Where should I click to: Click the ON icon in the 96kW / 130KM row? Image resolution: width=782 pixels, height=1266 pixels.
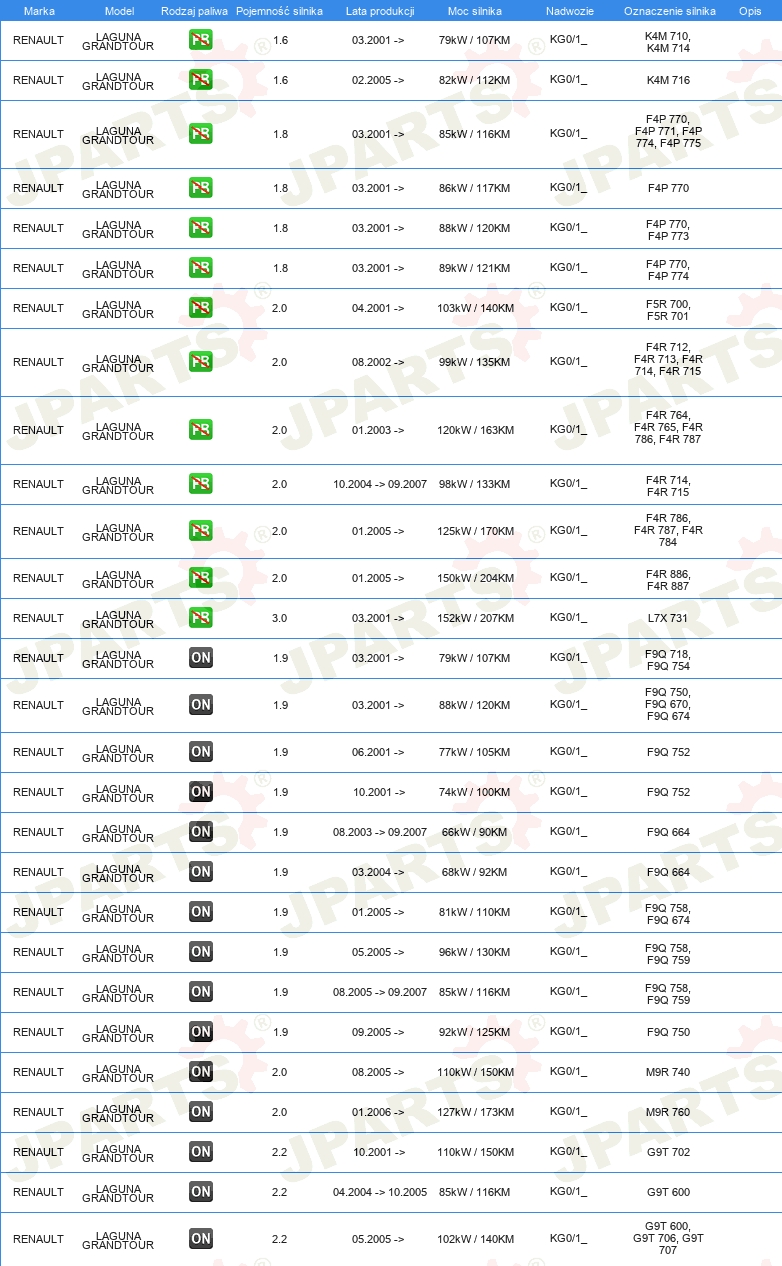point(200,952)
